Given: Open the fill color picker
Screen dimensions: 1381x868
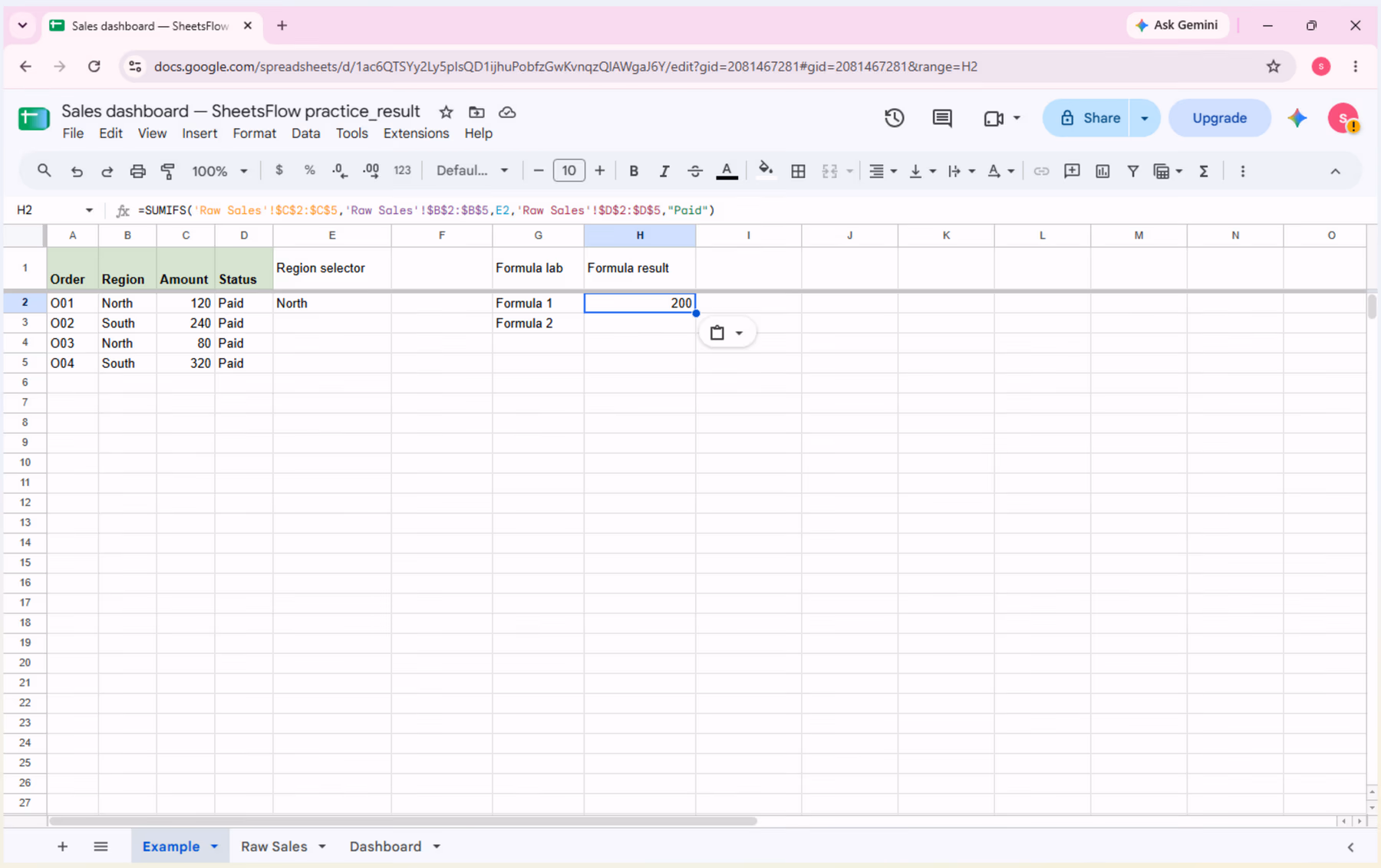Looking at the screenshot, I should coord(766,170).
